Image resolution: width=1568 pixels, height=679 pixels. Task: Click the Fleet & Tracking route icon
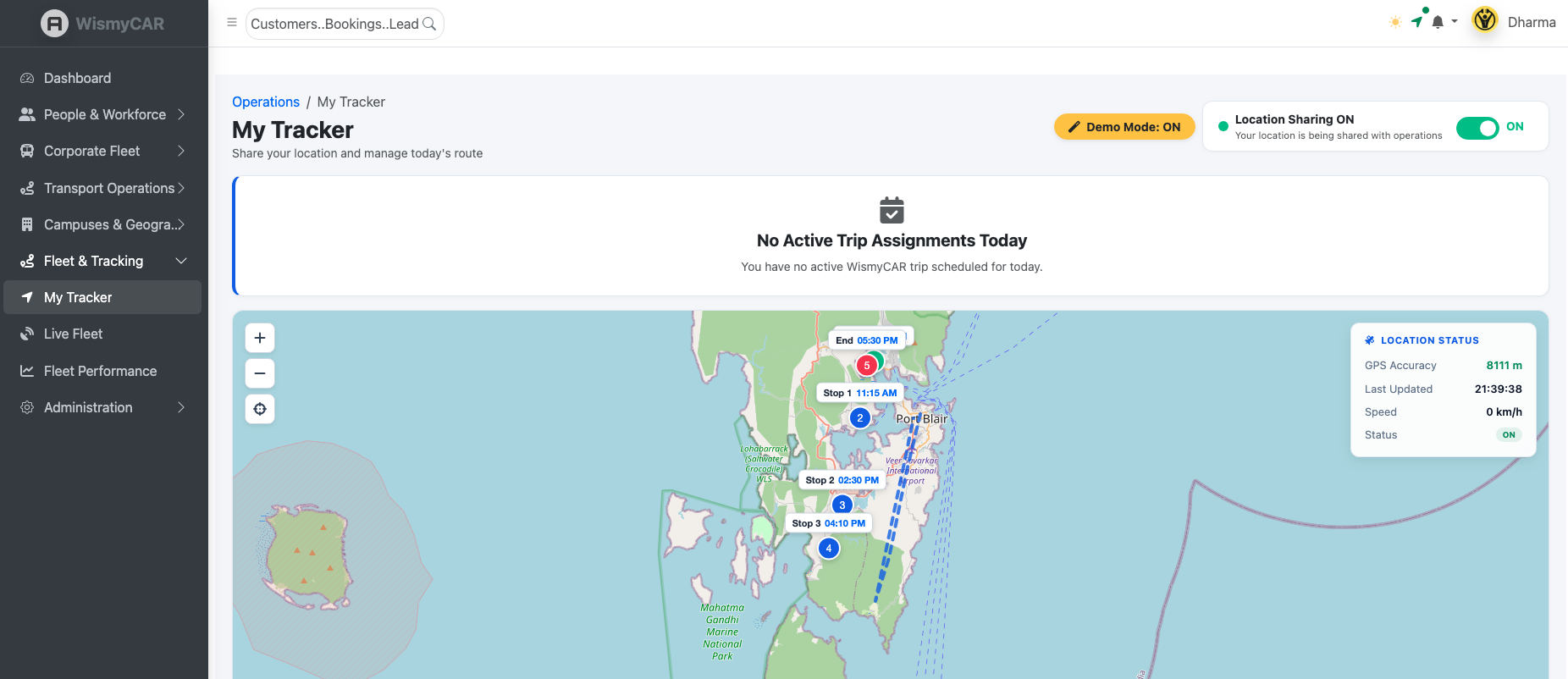coord(27,261)
